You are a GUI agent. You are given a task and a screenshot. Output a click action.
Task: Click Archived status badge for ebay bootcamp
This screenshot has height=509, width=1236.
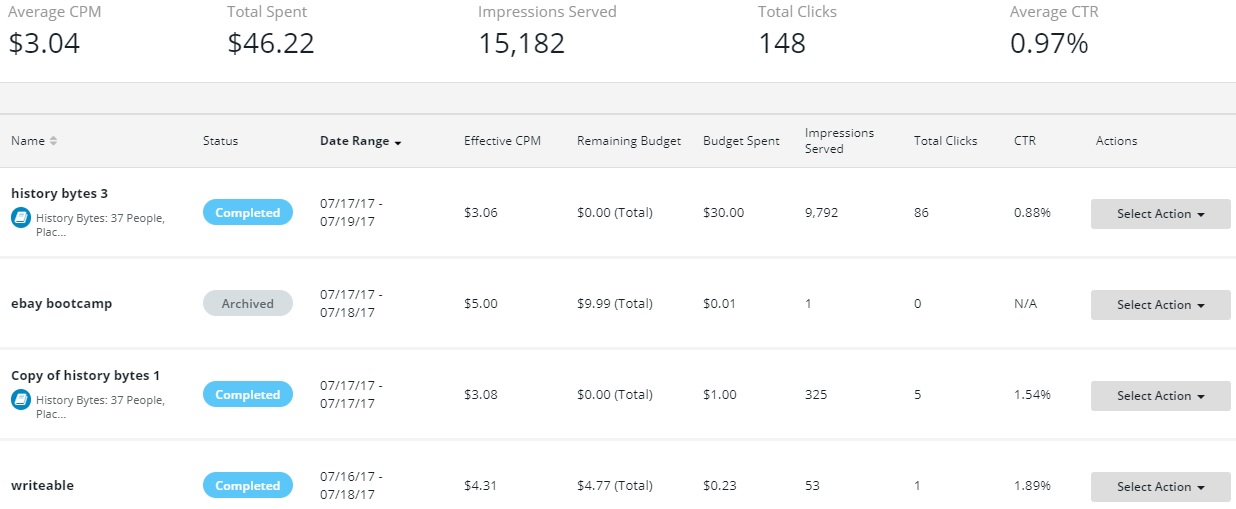(248, 304)
